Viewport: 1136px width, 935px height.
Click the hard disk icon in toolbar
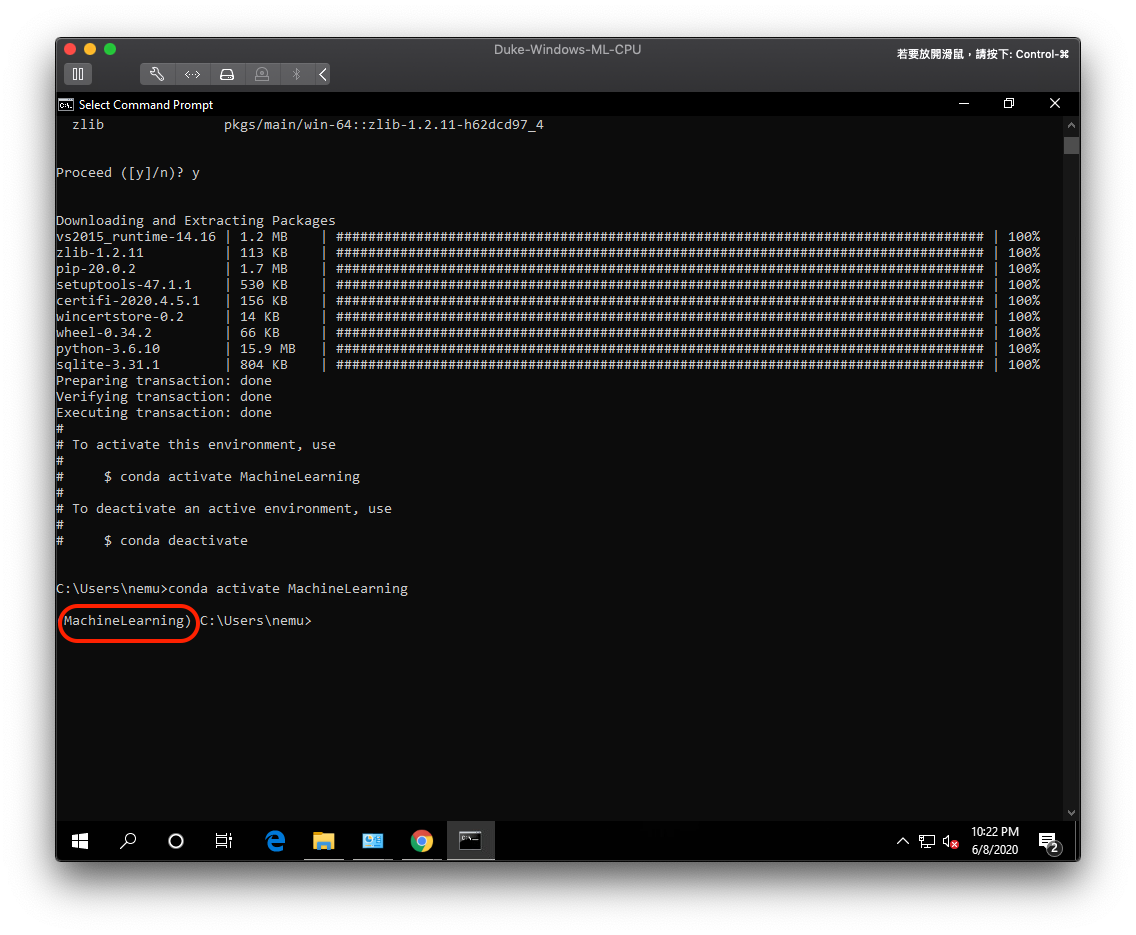[227, 74]
